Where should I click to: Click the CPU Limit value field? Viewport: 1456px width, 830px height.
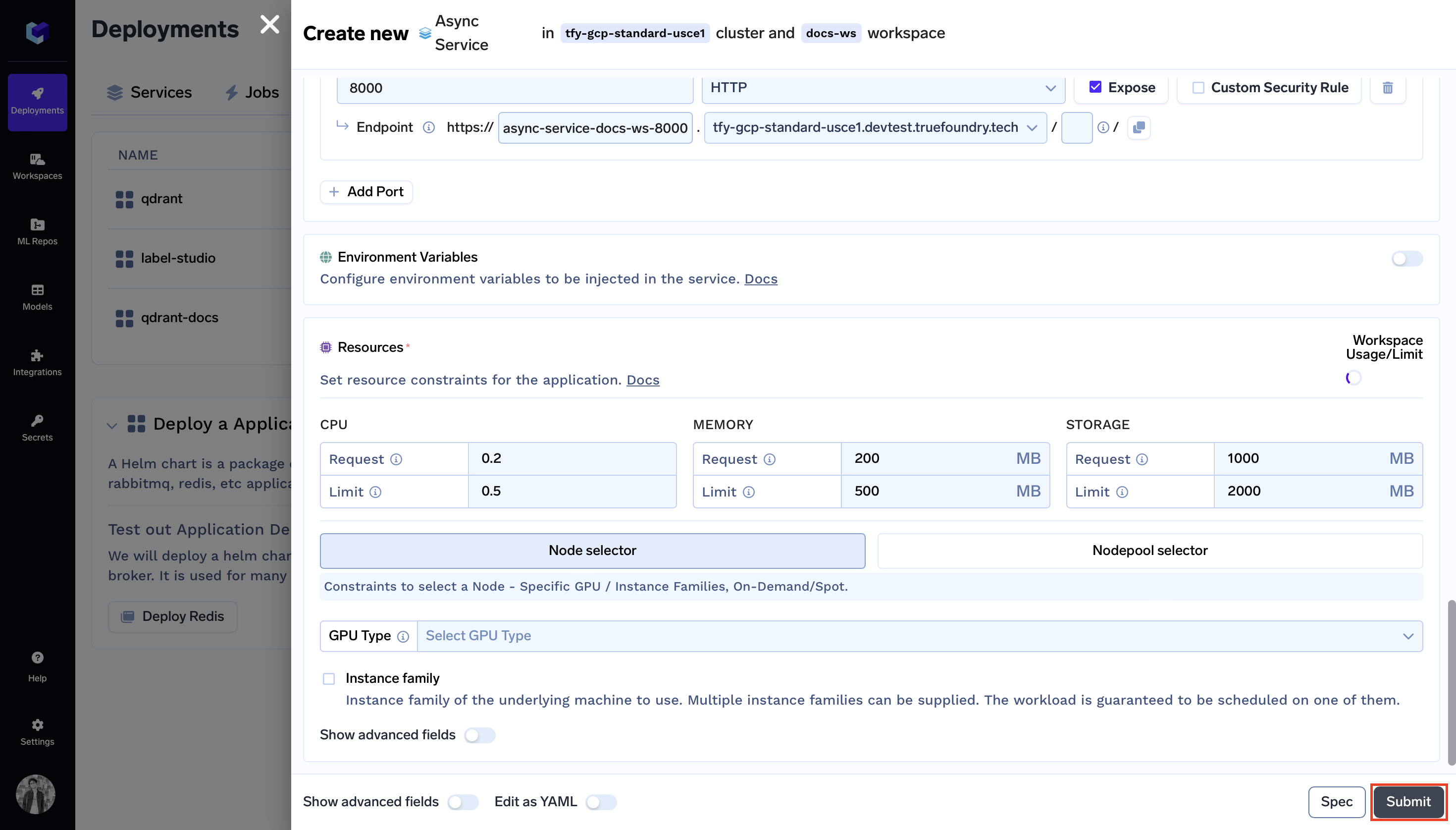click(x=572, y=492)
